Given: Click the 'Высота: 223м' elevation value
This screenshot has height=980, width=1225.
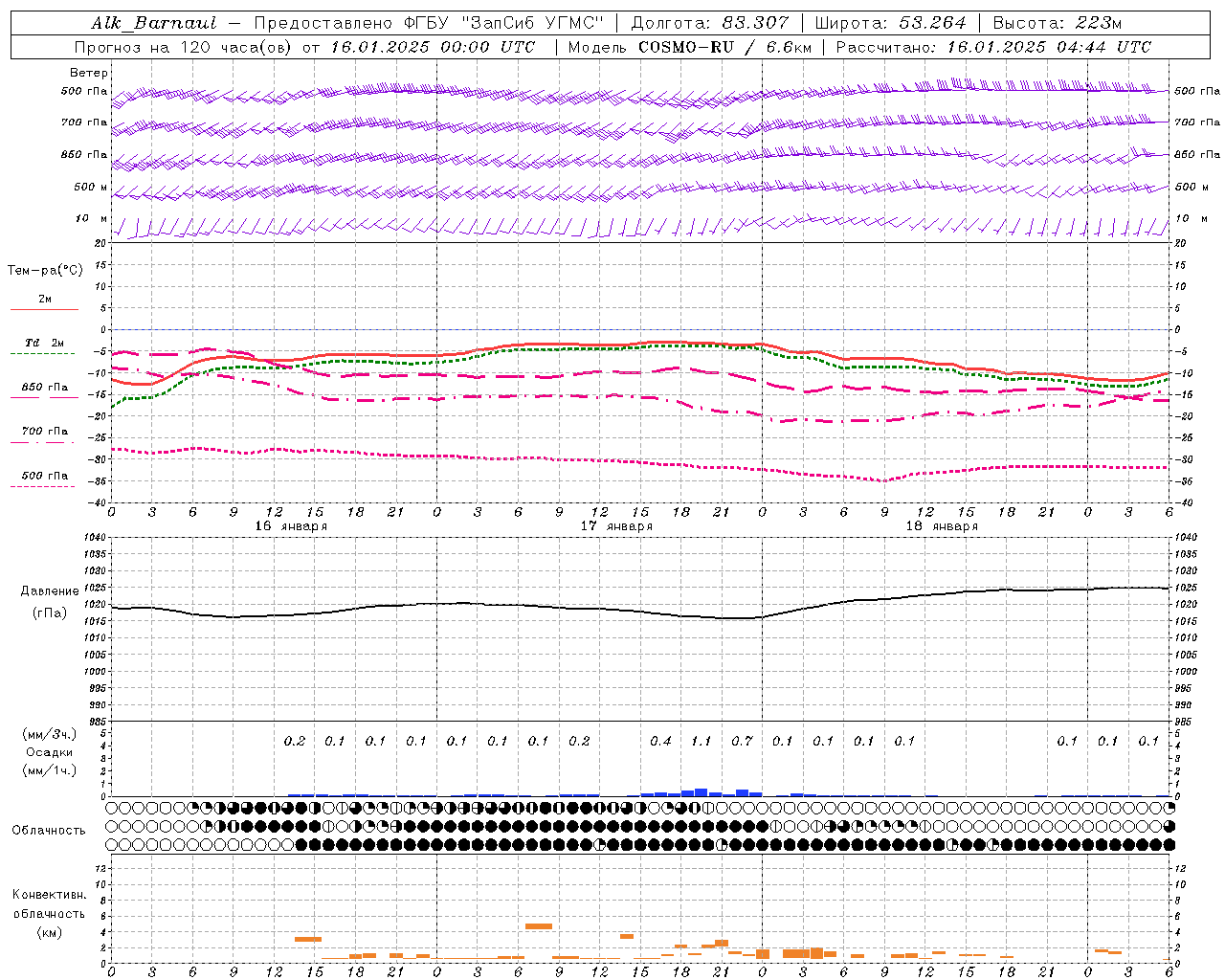Looking at the screenshot, I should point(1058,23).
